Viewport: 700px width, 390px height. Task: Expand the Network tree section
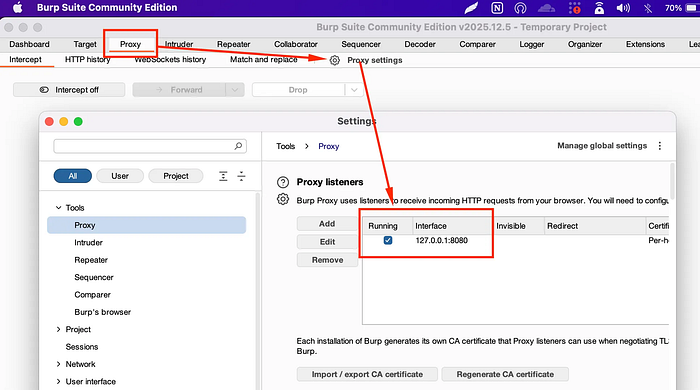click(x=58, y=364)
